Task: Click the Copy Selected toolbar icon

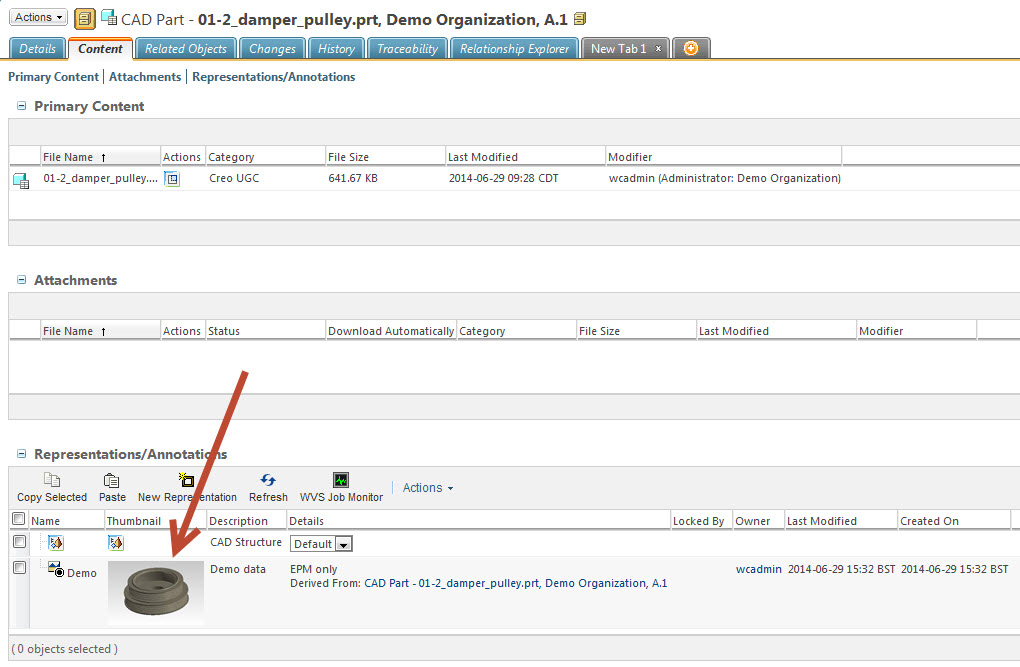Action: pyautogui.click(x=52, y=480)
